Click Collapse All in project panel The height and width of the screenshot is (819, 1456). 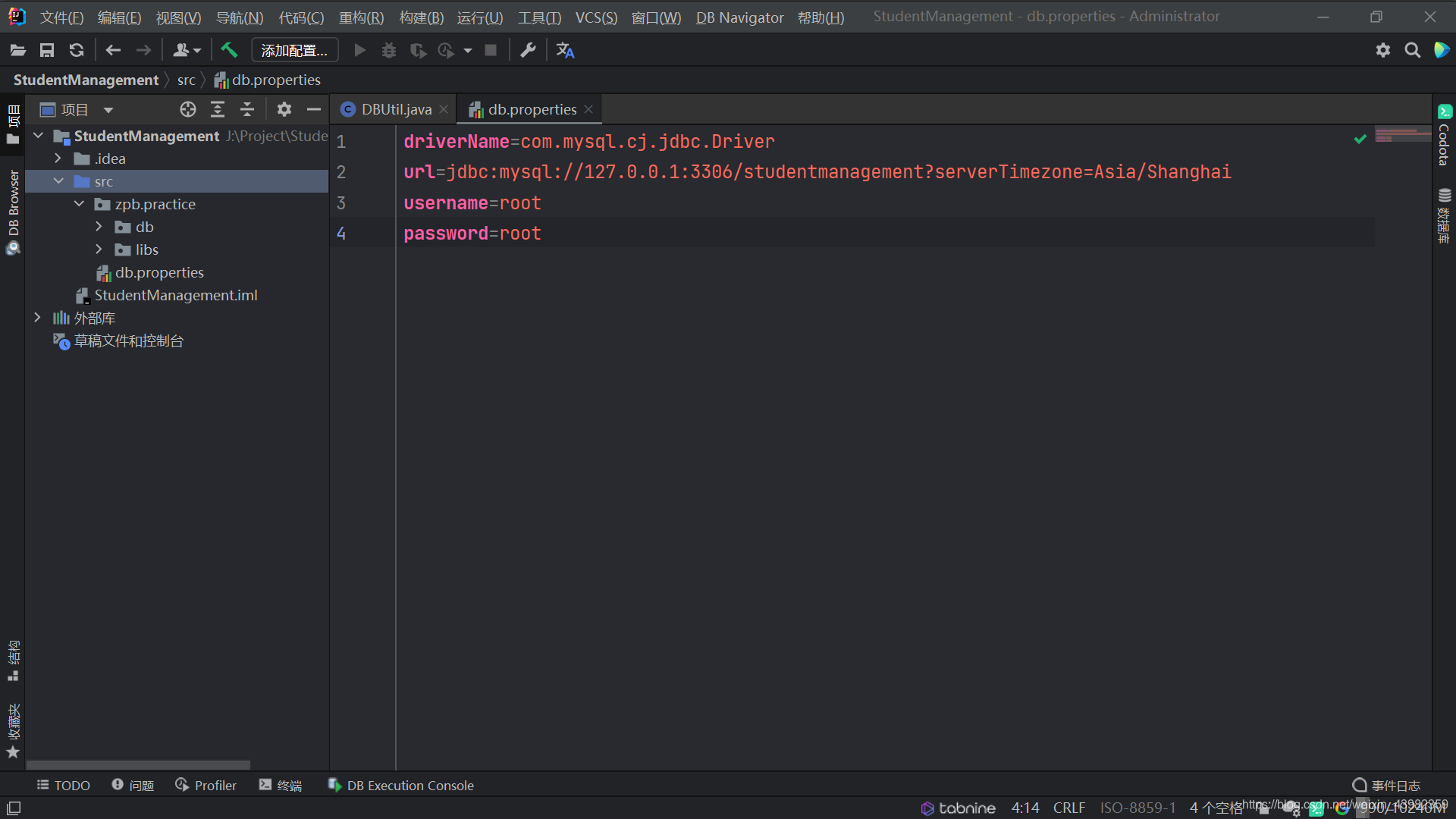pos(247,109)
